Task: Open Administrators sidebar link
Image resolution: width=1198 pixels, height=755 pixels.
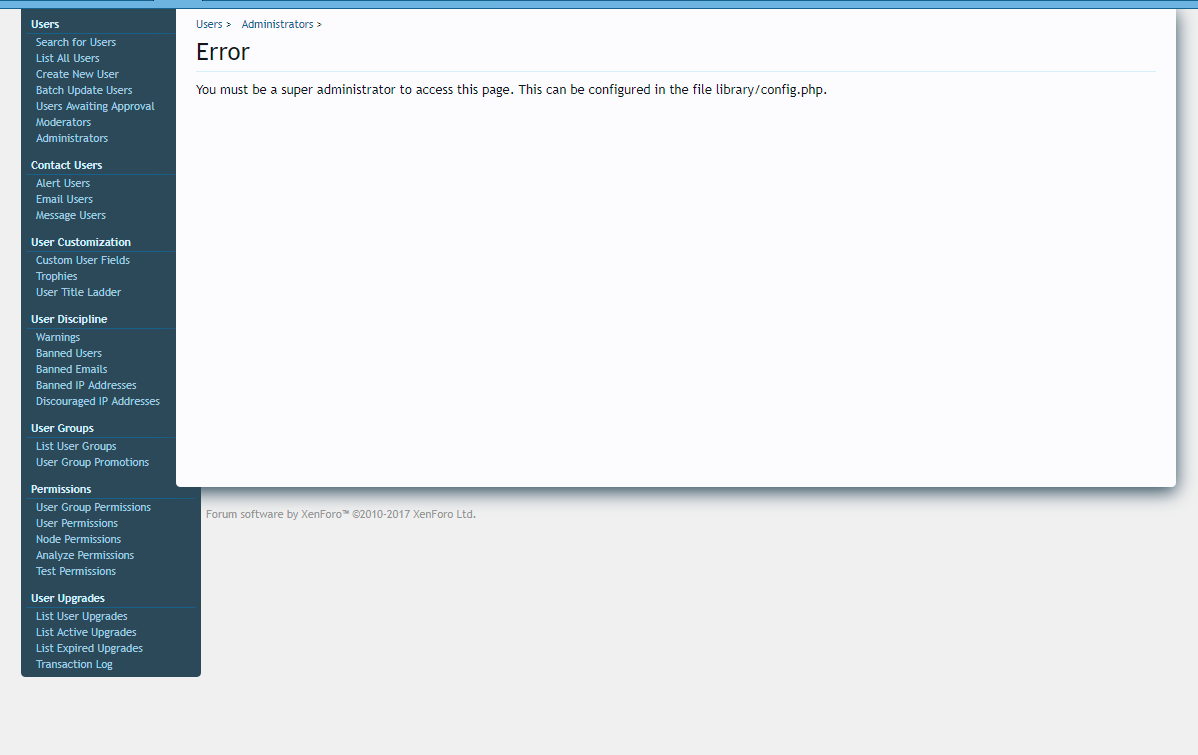Action: pos(72,138)
